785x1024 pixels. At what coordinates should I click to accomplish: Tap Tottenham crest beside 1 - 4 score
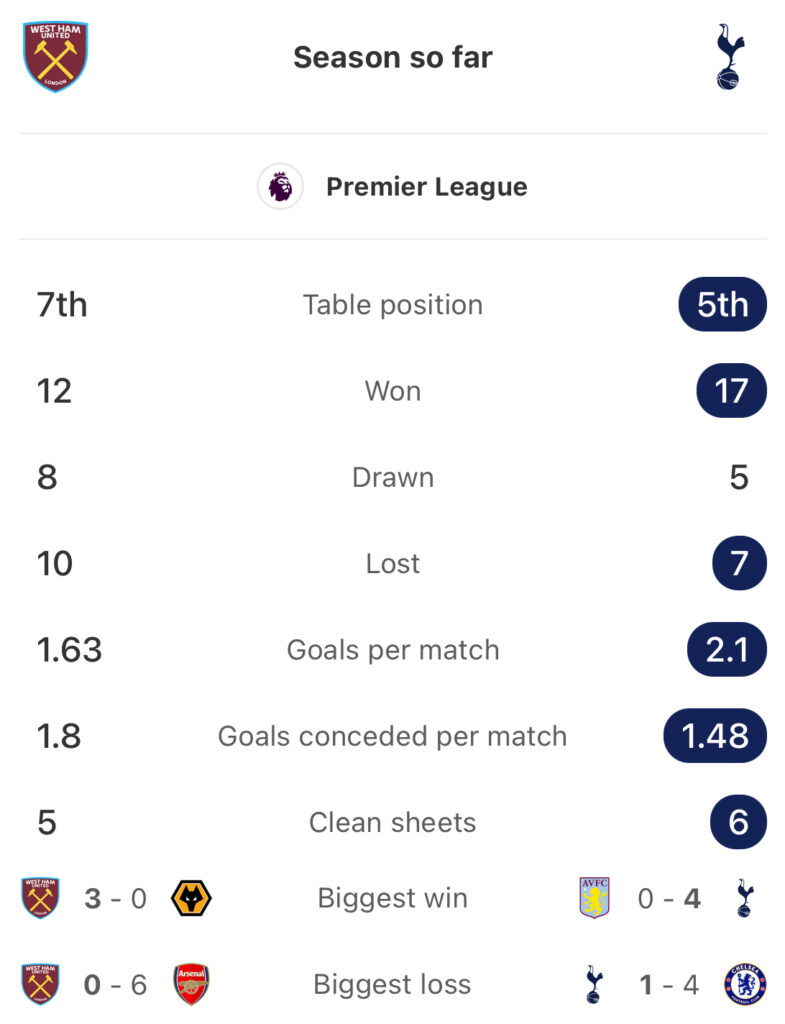594,984
